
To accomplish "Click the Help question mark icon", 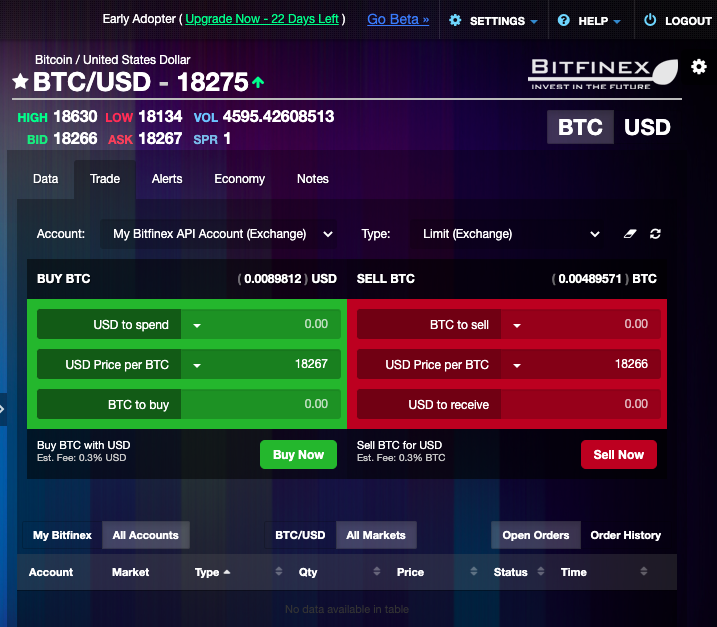I will point(563,20).
